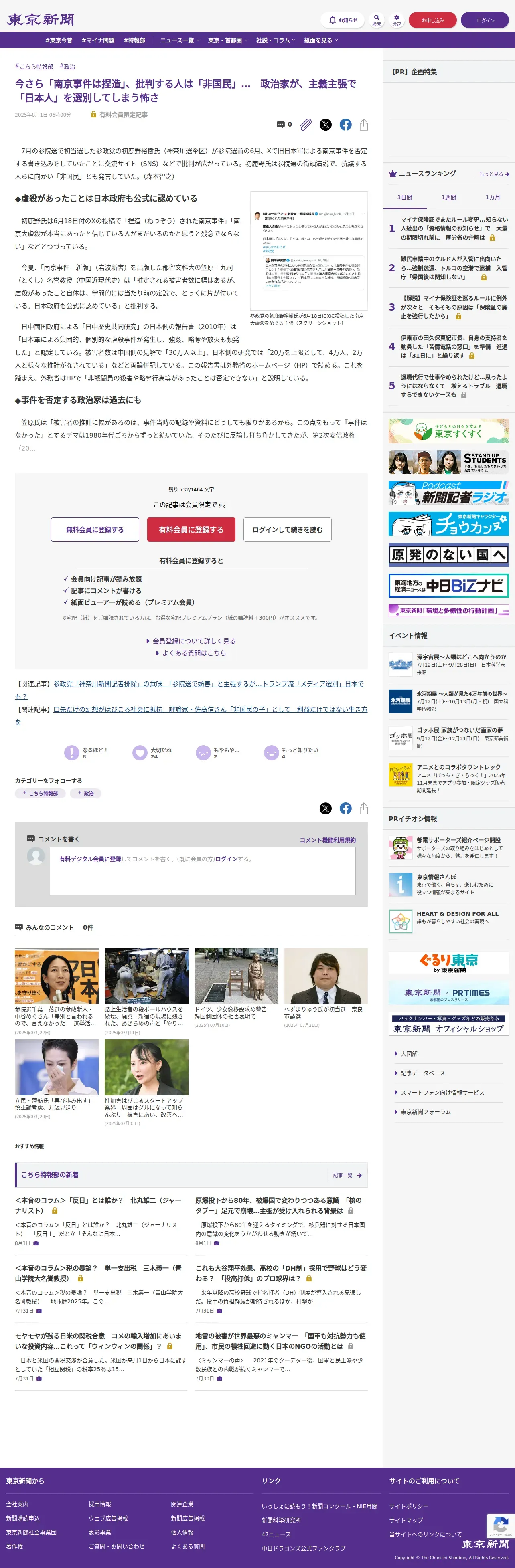React with もっと知りたい face icon
This screenshot has height=1568, width=515.
tap(271, 752)
